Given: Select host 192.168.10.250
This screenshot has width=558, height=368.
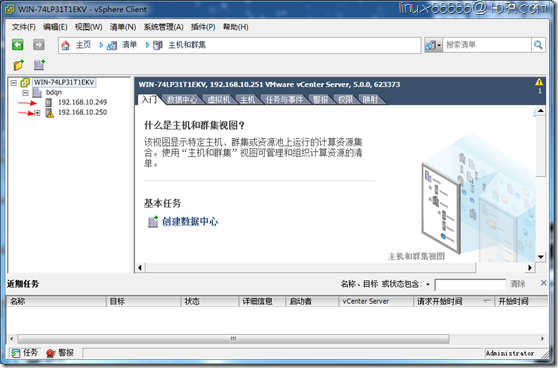Looking at the screenshot, I should click(82, 112).
